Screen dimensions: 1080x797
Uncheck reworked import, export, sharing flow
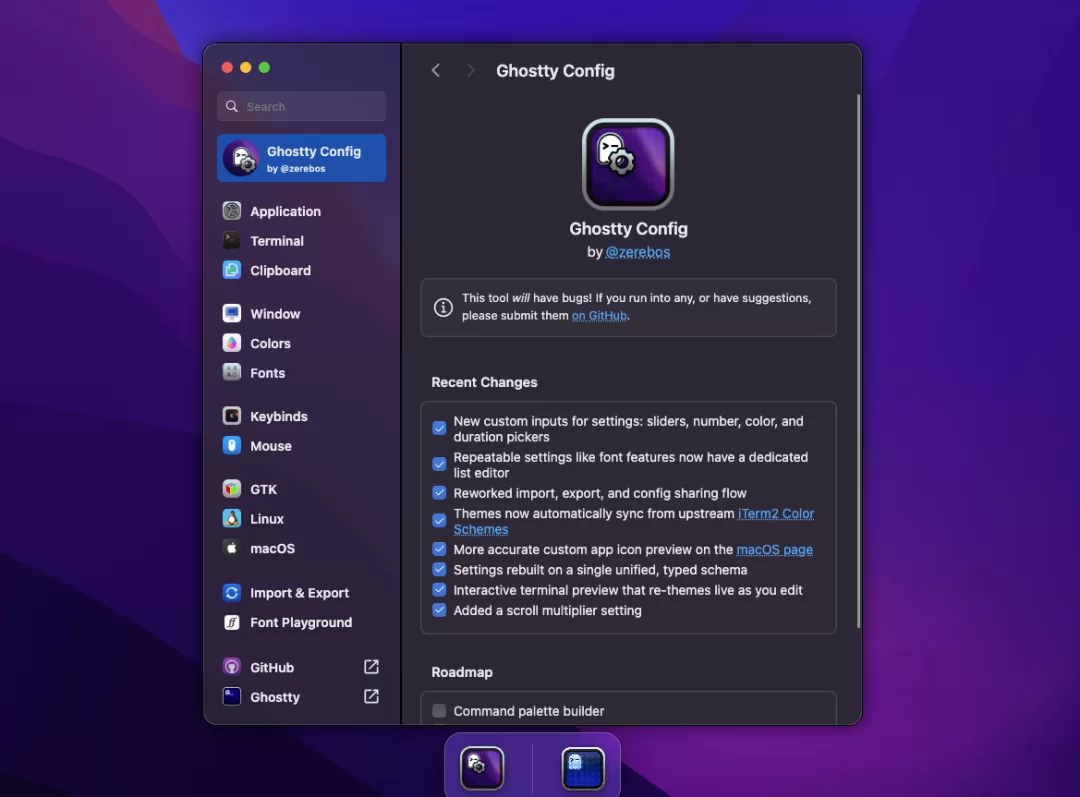[x=439, y=493]
